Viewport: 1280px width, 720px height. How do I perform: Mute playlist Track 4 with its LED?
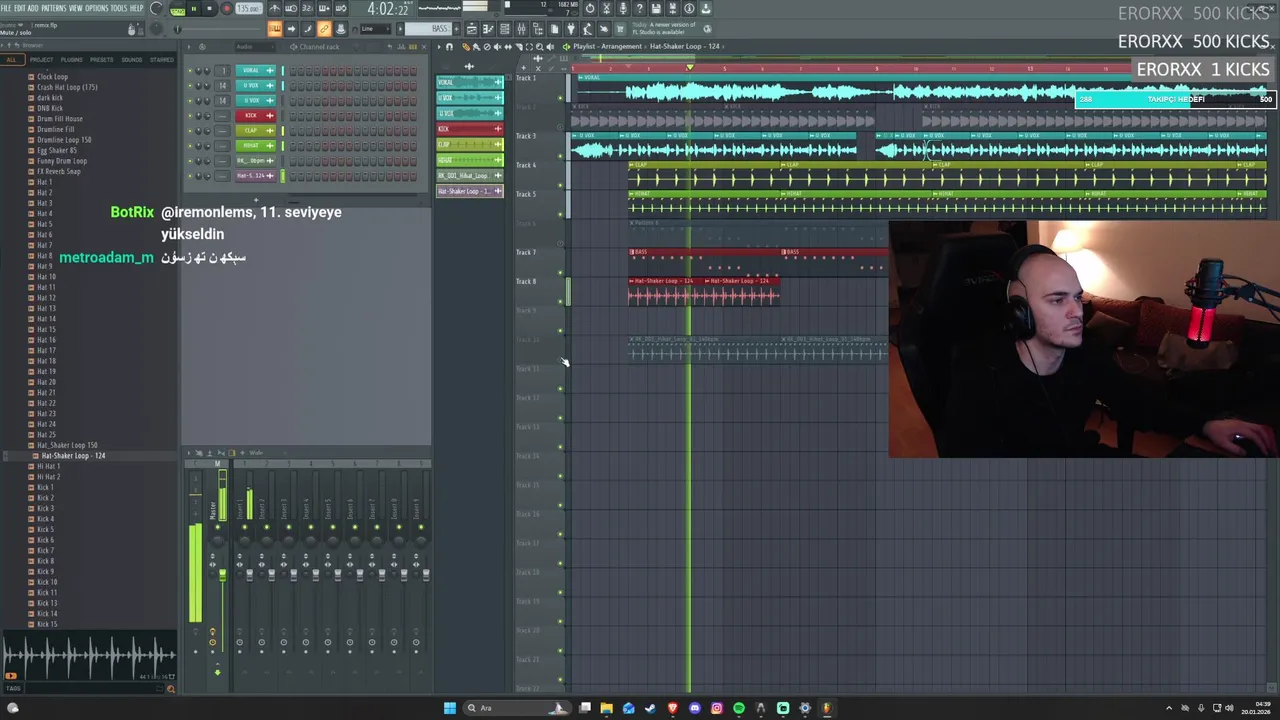click(x=560, y=185)
